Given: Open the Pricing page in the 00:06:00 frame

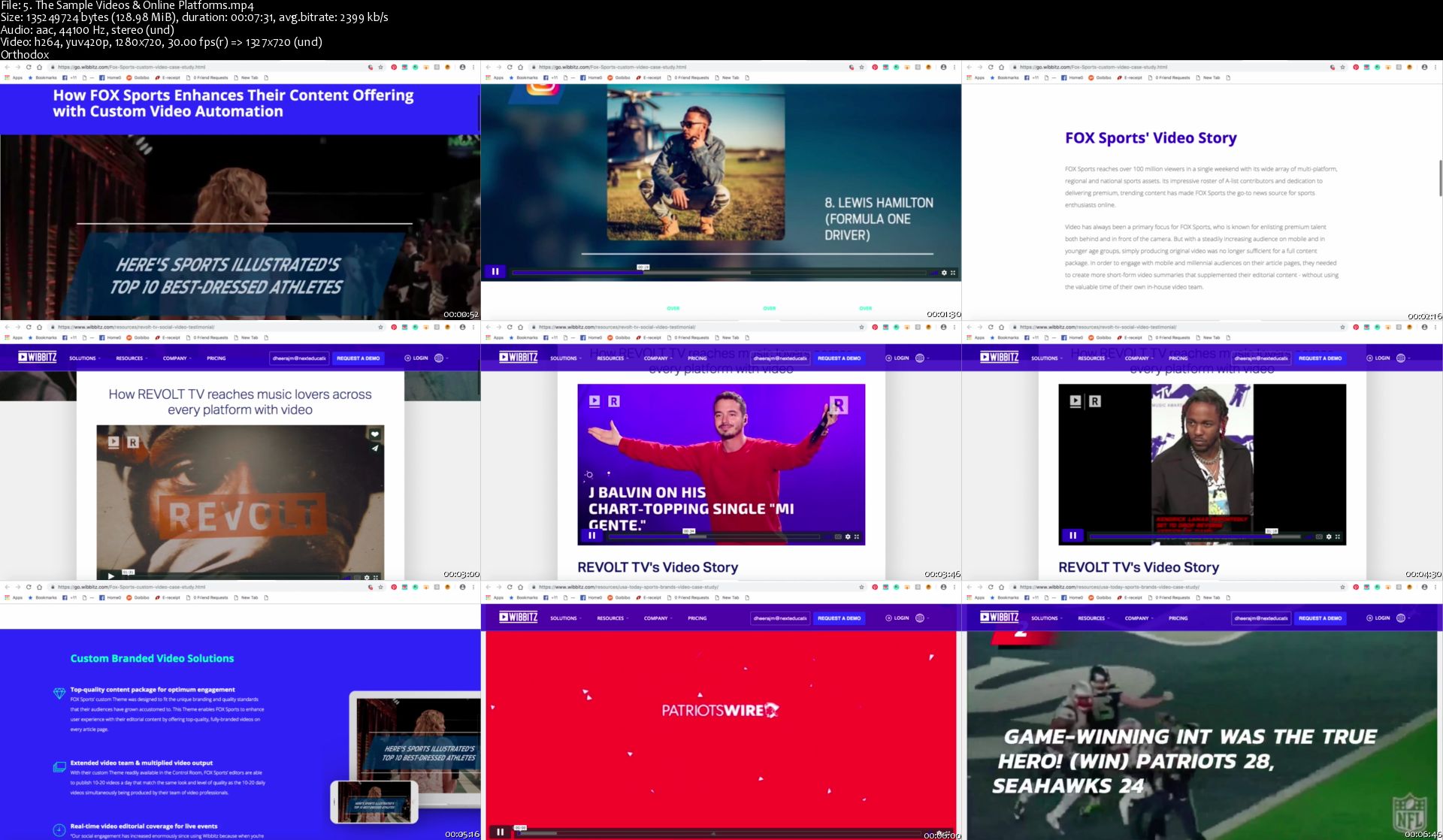Looking at the screenshot, I should pyautogui.click(x=697, y=618).
